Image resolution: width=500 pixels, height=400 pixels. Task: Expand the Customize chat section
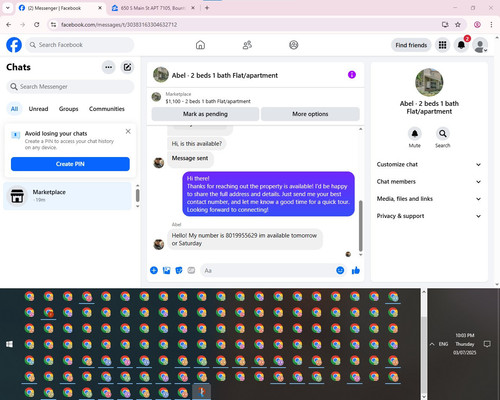click(429, 164)
